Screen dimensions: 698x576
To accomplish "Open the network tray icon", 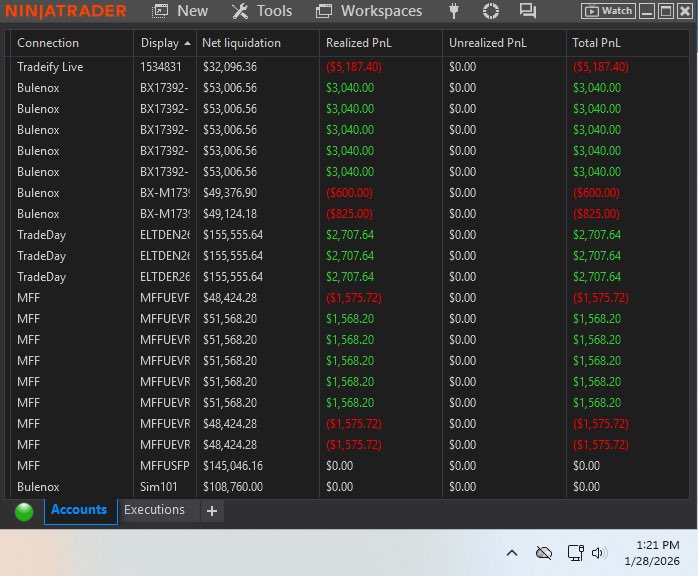I will pyautogui.click(x=576, y=553).
